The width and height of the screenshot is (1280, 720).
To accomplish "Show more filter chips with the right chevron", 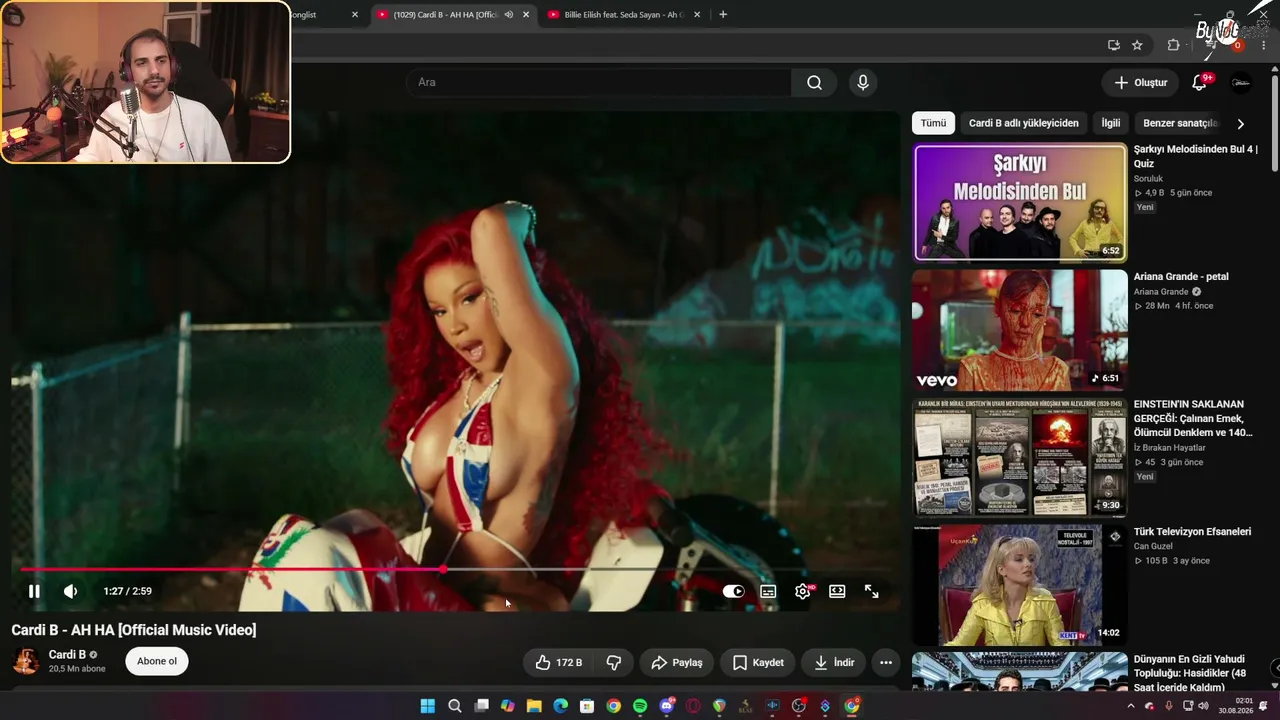I will [1240, 124].
